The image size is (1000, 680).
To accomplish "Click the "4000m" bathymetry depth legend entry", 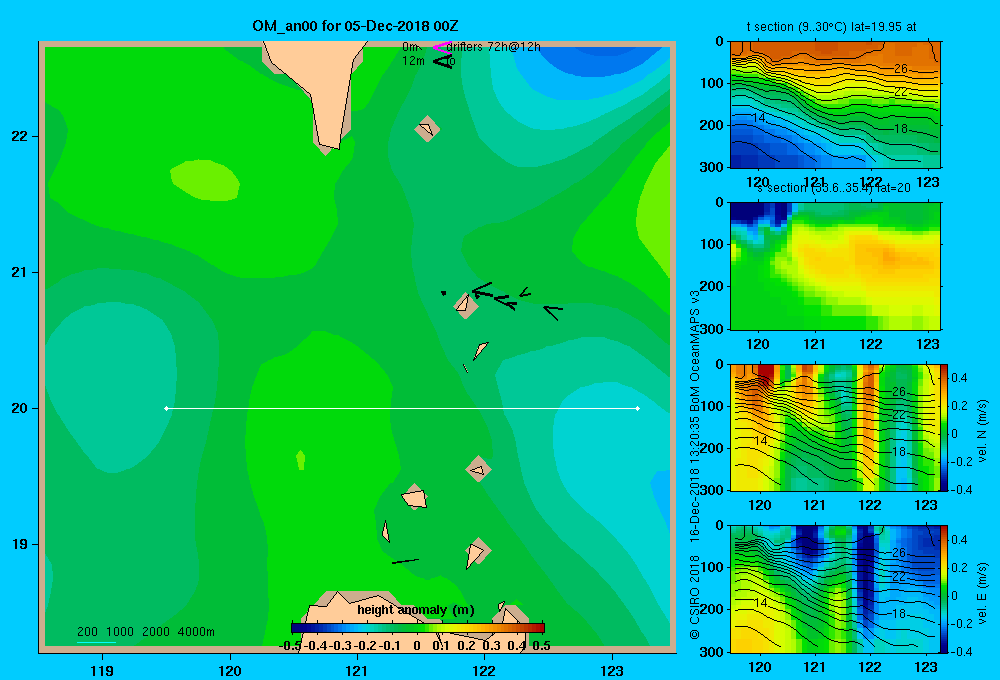I will [x=196, y=632].
